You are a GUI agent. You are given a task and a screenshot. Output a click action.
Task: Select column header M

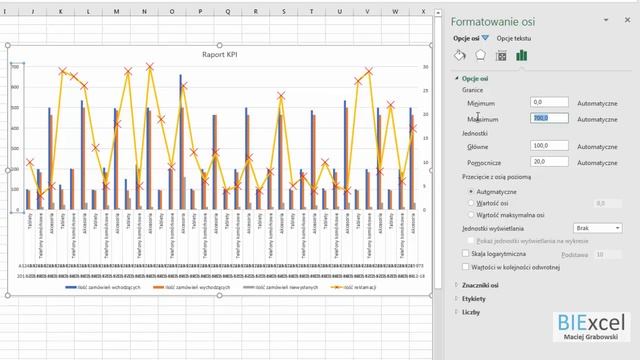pyautogui.click(x=116, y=12)
